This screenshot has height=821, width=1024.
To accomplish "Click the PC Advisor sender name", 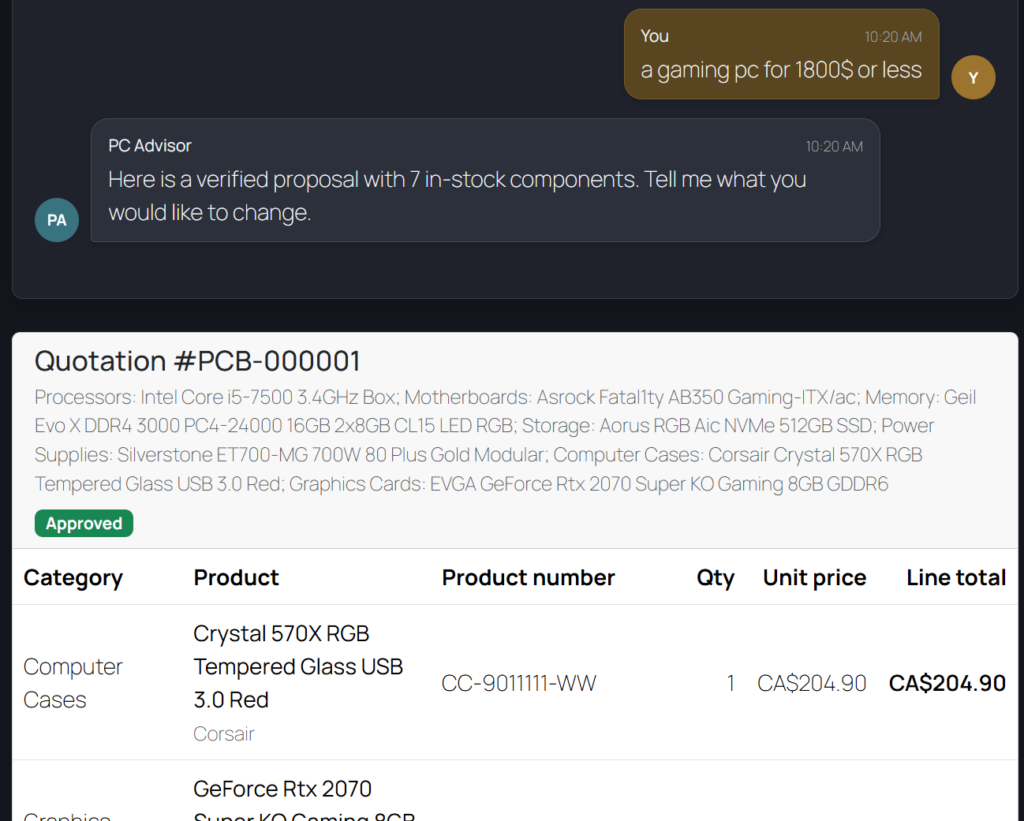I will point(150,145).
